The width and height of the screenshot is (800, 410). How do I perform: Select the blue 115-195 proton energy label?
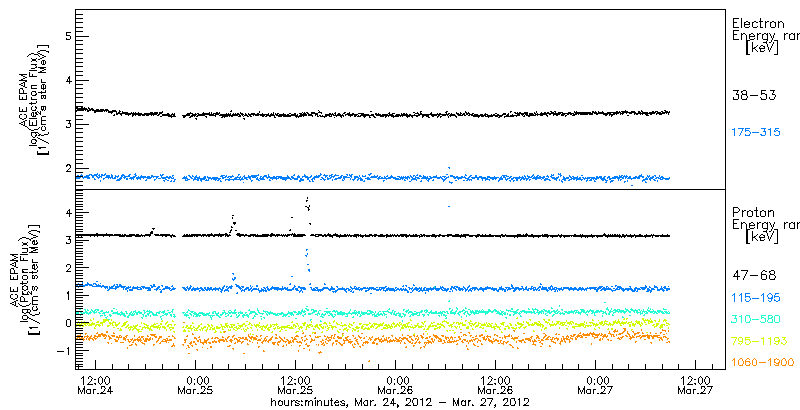click(756, 298)
